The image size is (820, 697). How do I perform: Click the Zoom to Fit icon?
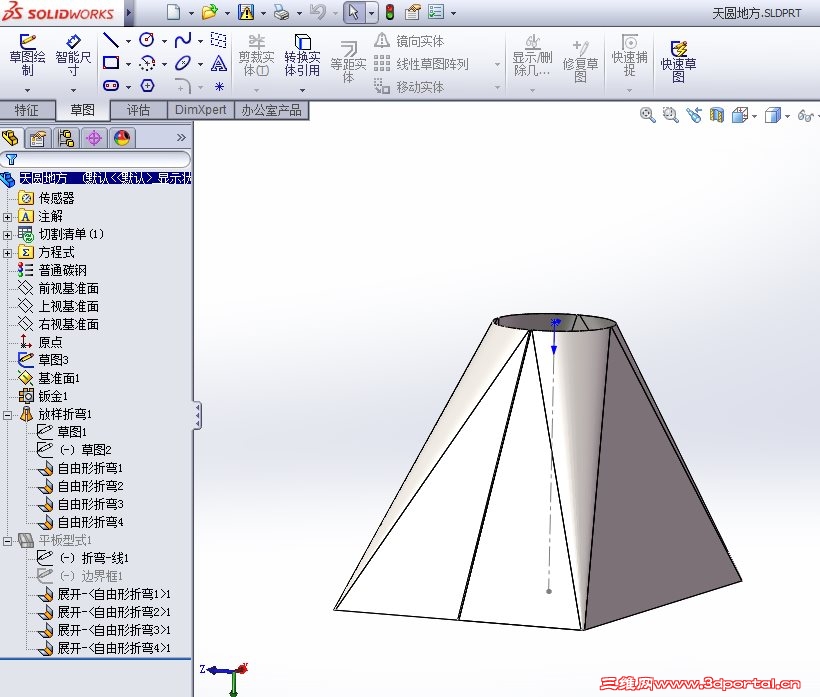tap(647, 115)
